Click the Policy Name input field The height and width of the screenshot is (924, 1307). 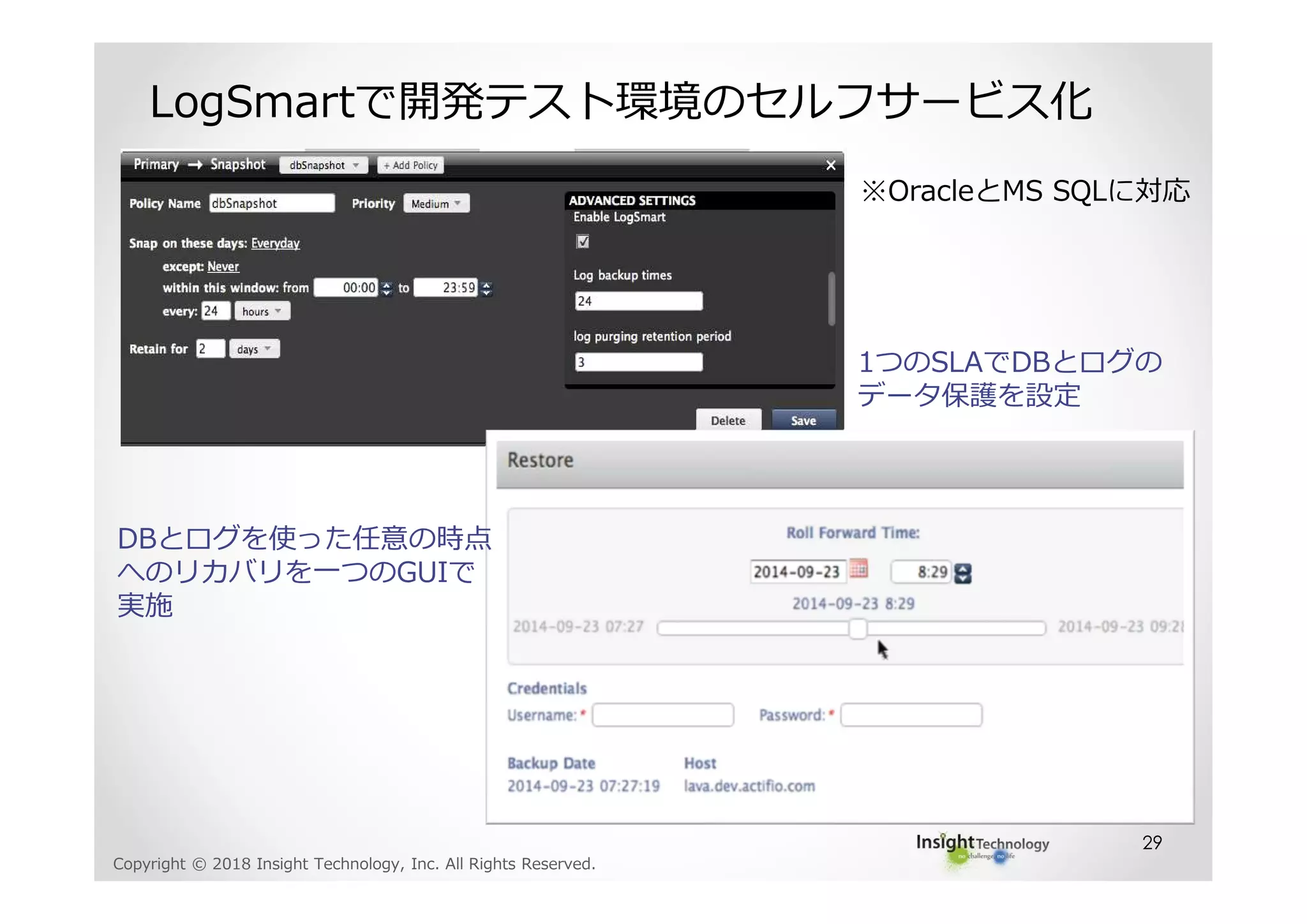272,204
